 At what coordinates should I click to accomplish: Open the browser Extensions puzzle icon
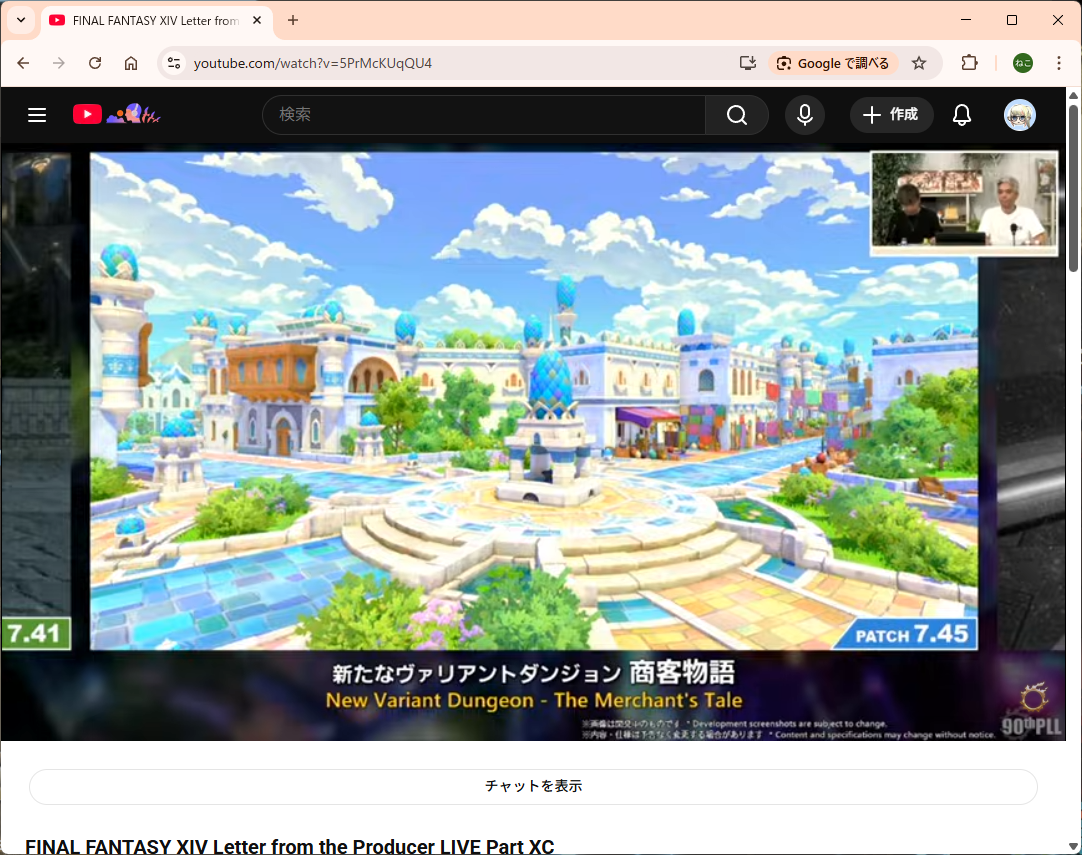[x=969, y=63]
